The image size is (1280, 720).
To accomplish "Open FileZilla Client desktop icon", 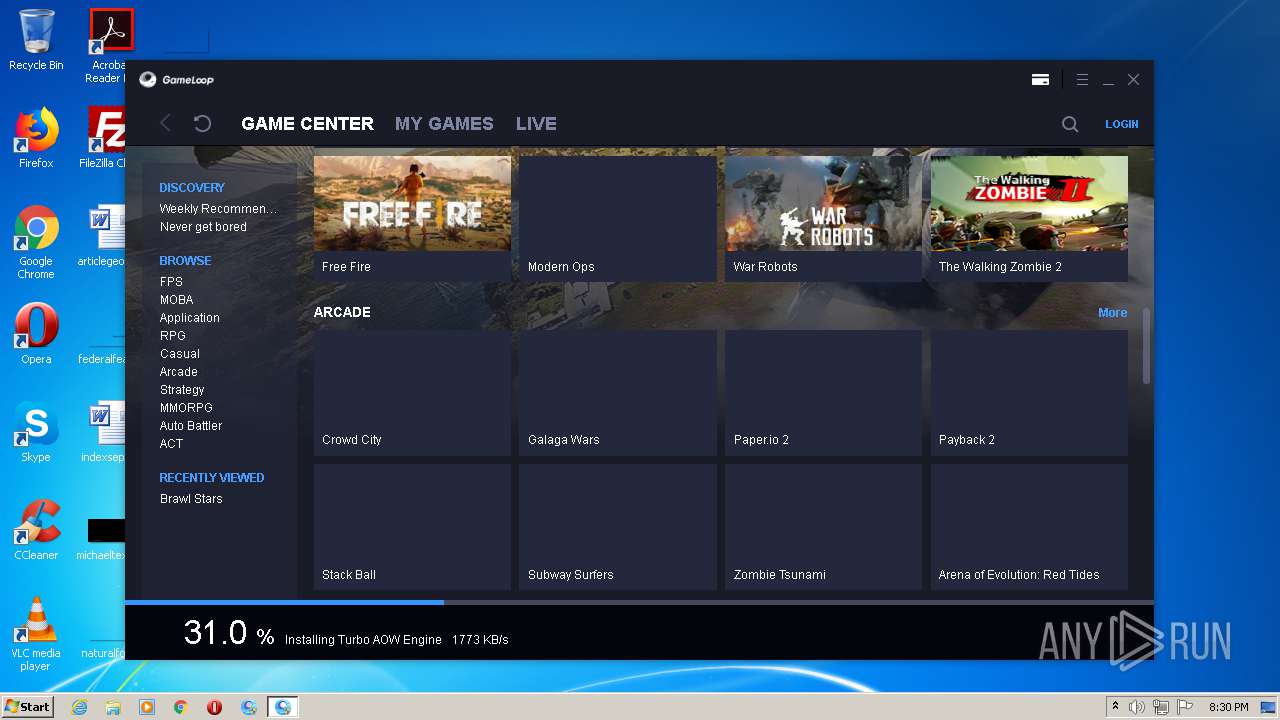I will point(104,138).
